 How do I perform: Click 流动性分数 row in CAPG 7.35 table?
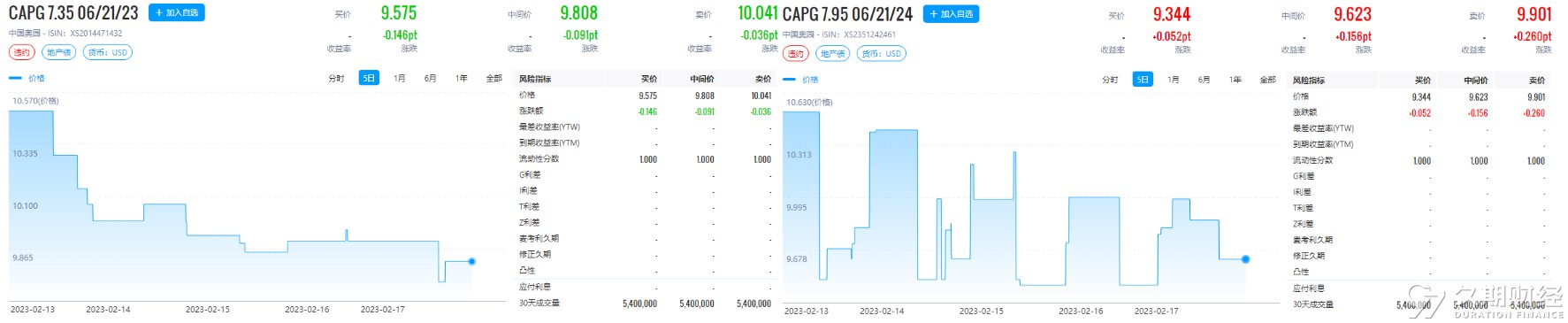645,159
